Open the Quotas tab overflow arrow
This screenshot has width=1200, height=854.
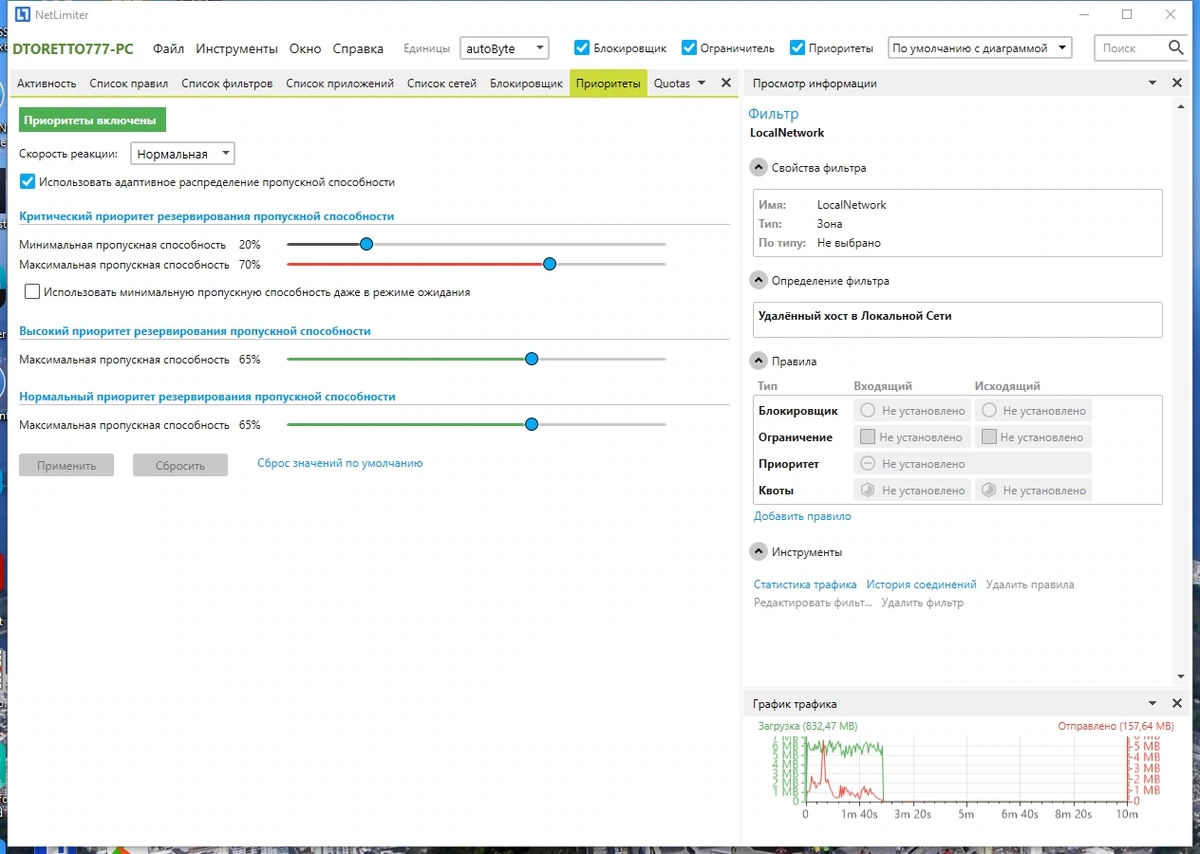(x=701, y=83)
